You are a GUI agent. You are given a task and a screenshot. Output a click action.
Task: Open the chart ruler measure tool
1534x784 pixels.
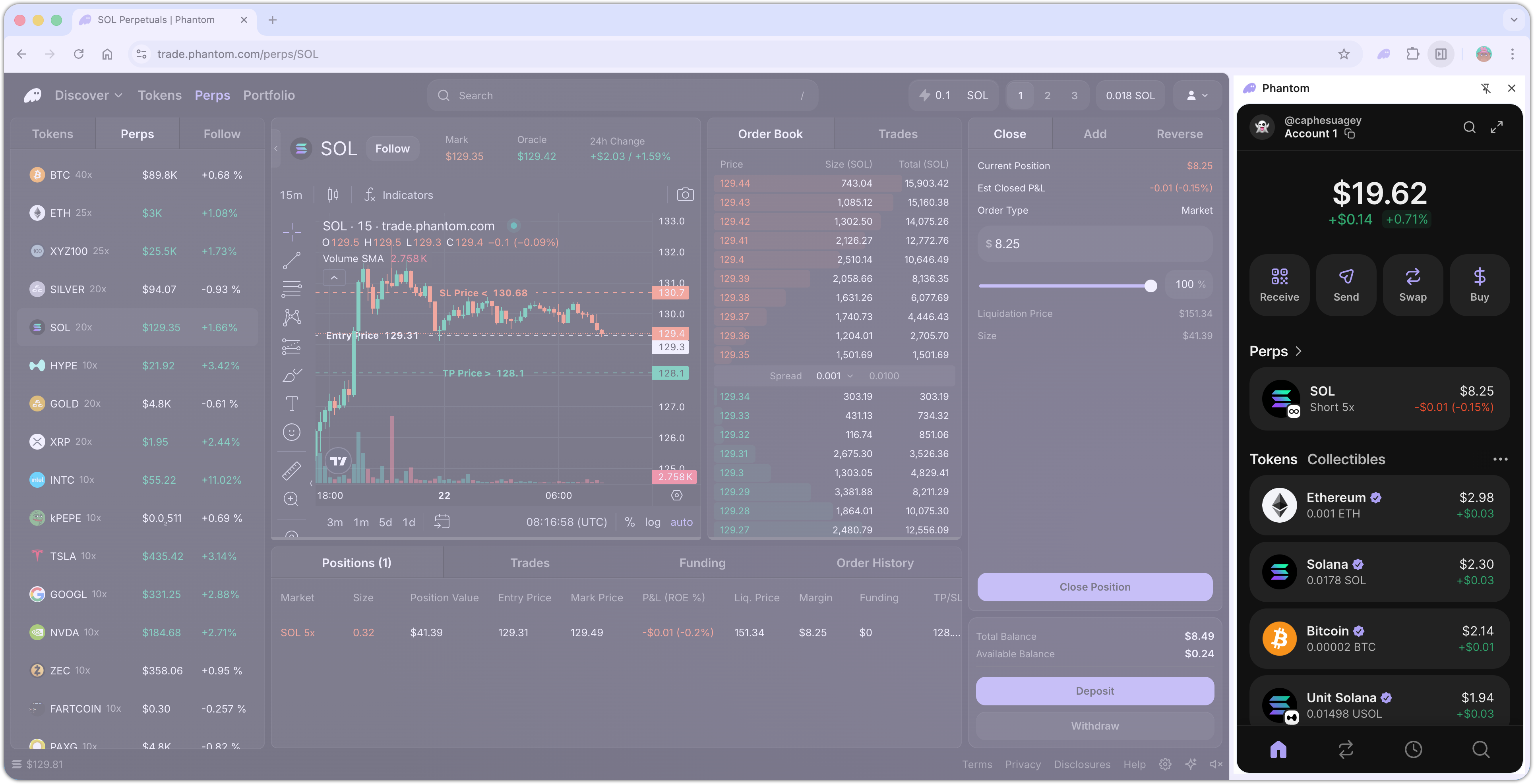coord(291,471)
